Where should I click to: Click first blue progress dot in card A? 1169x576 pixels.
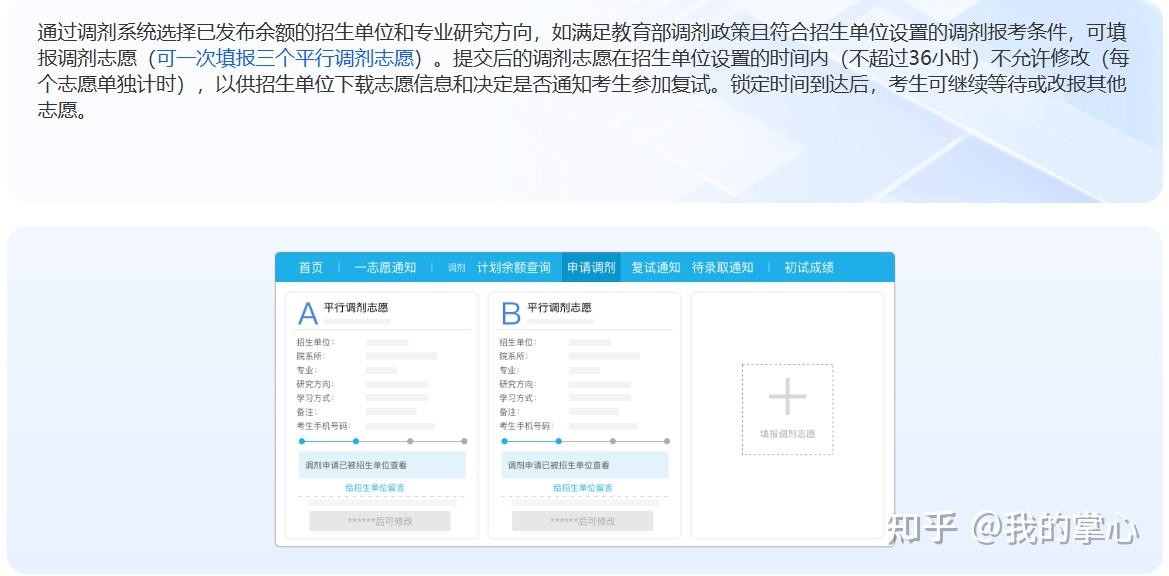[x=302, y=441]
